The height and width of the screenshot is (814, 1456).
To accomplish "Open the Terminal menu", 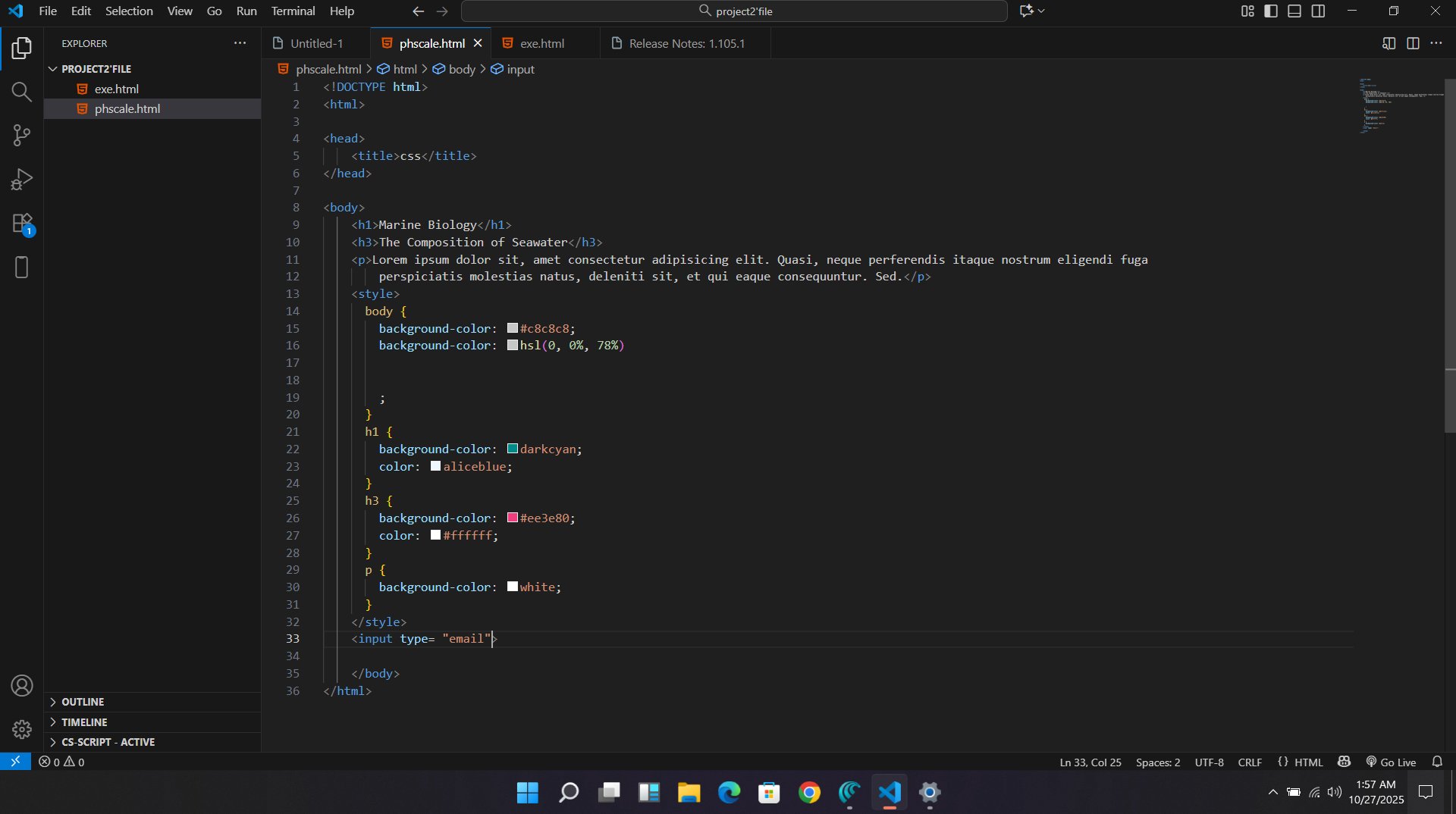I will [x=293, y=11].
